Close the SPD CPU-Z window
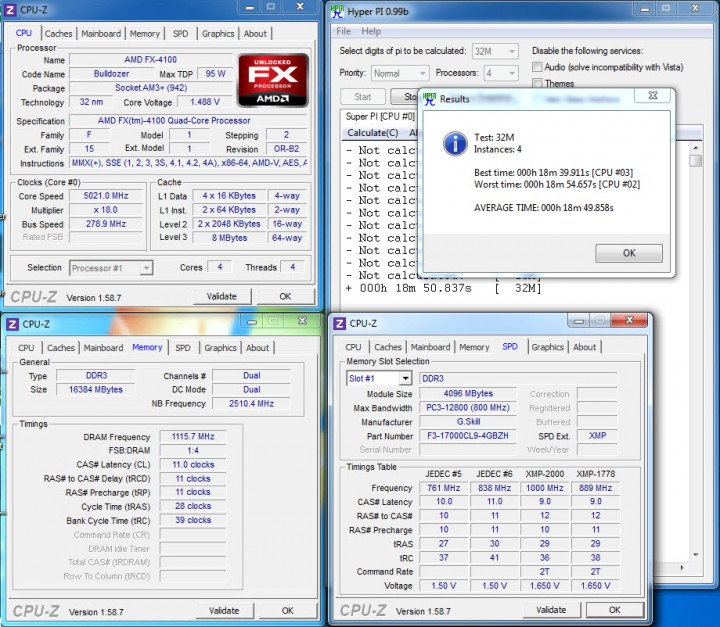720x627 pixels. tap(629, 320)
